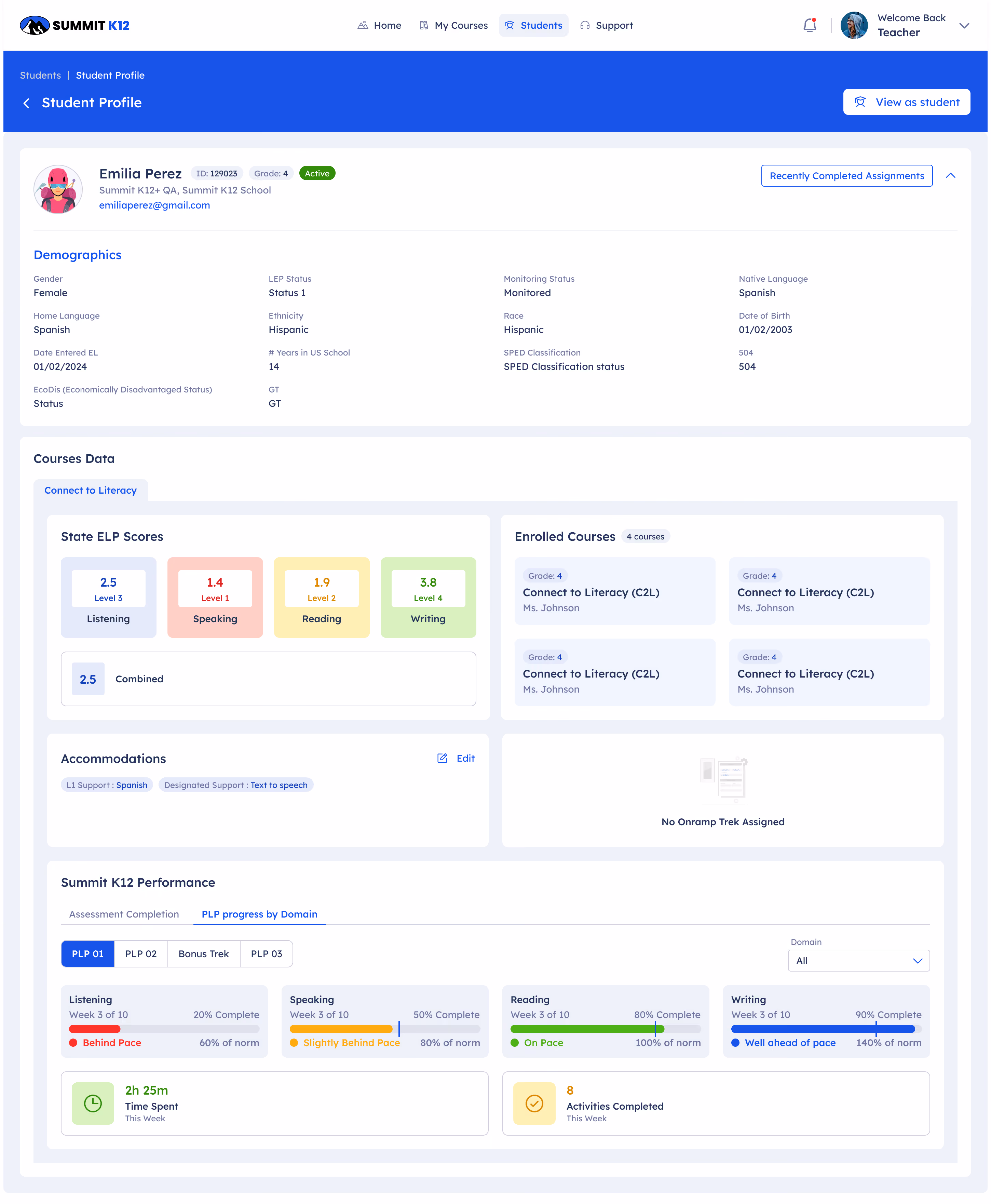Expand the Welcome Back Teacher account menu

pos(964,25)
